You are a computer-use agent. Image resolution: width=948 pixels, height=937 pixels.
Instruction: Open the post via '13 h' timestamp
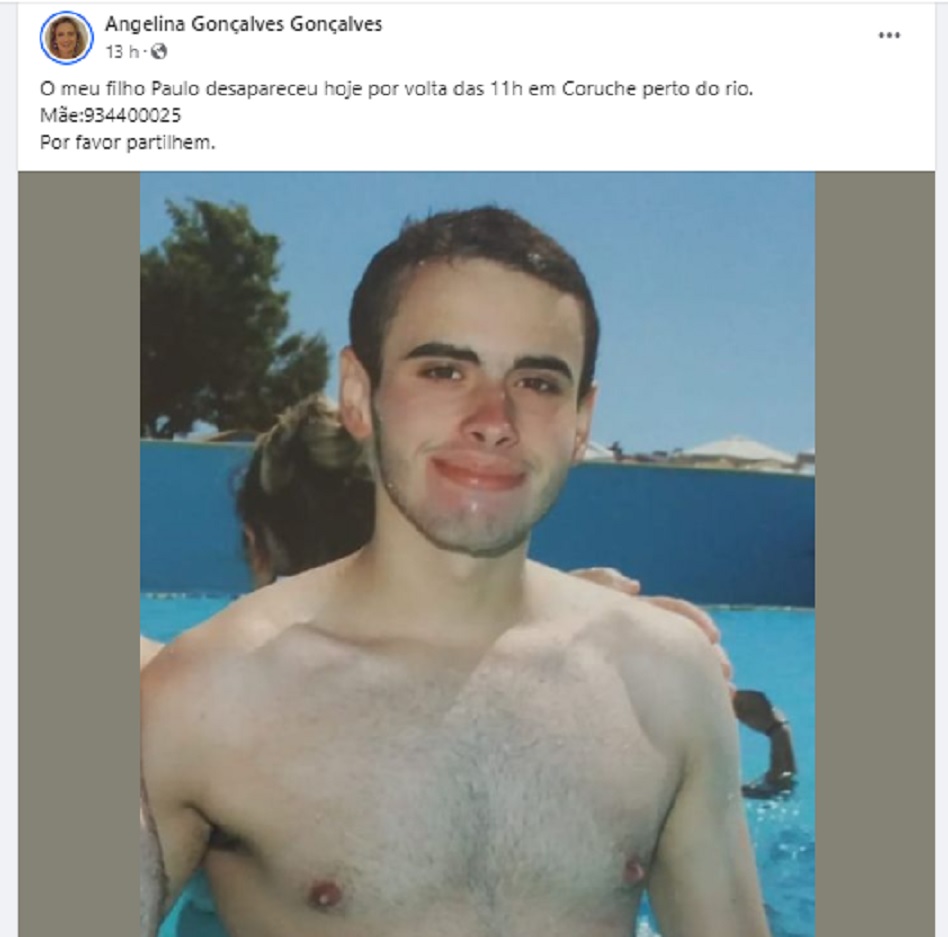click(x=122, y=52)
